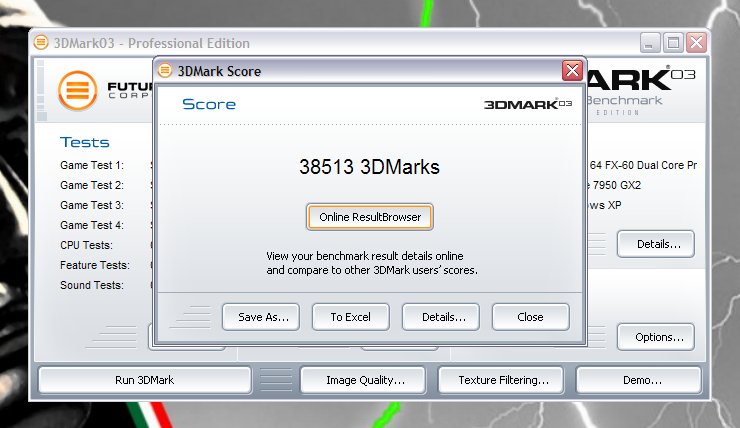740x428 pixels.
Task: Click the 3DMark03 main window title bar icon
Action: pyautogui.click(x=41, y=42)
